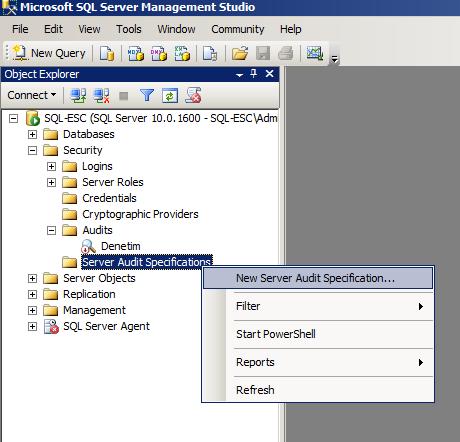Open the File menu
Image resolution: width=460 pixels, height=442 pixels.
(x=20, y=29)
